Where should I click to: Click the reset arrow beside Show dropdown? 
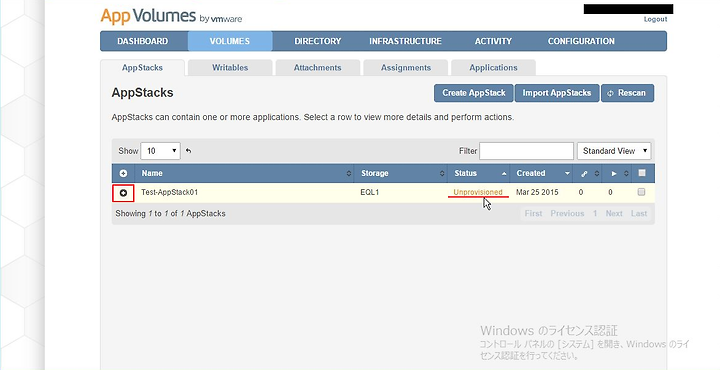(x=188, y=151)
